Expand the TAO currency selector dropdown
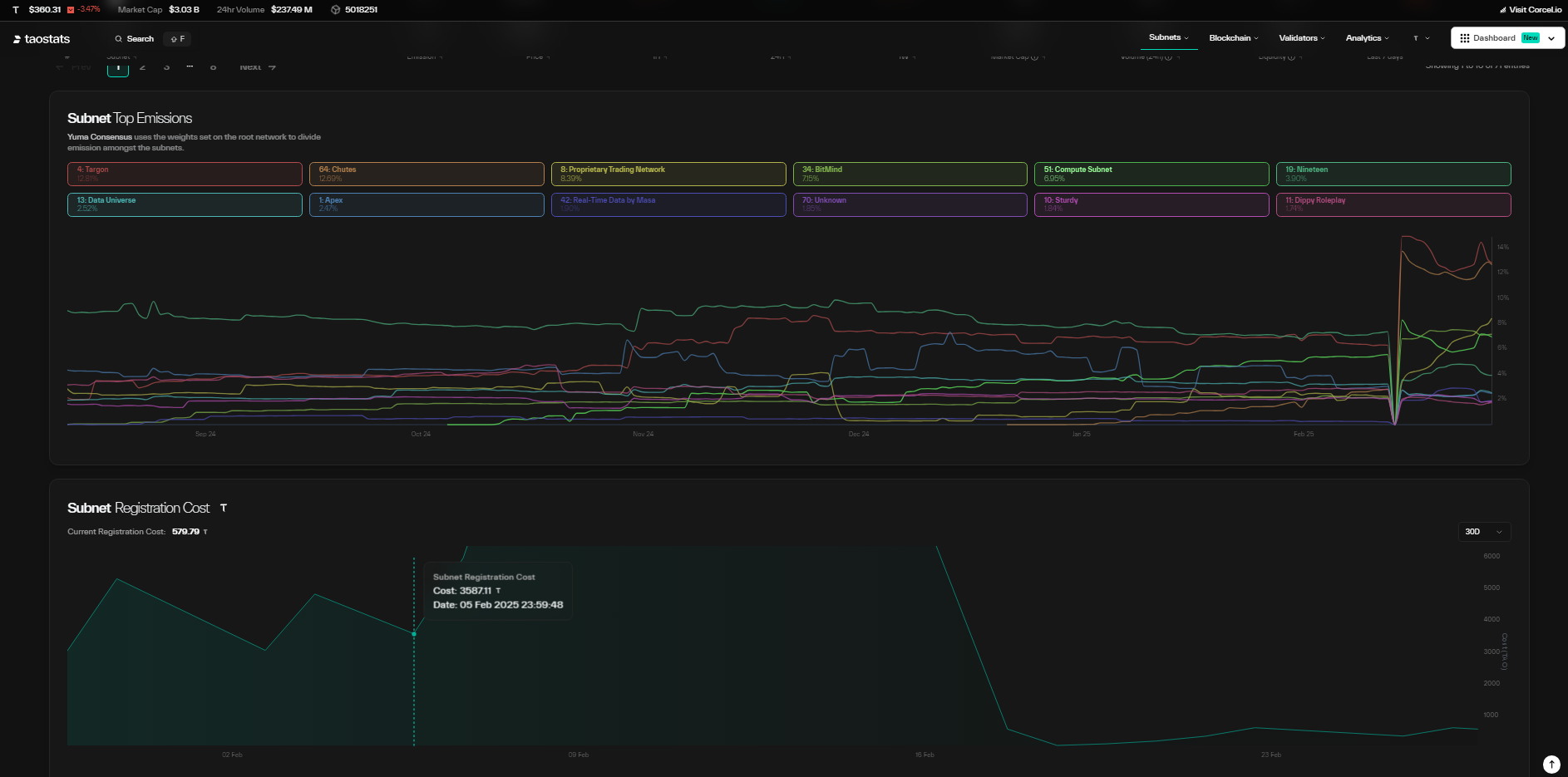This screenshot has height=777, width=1568. (x=1422, y=38)
